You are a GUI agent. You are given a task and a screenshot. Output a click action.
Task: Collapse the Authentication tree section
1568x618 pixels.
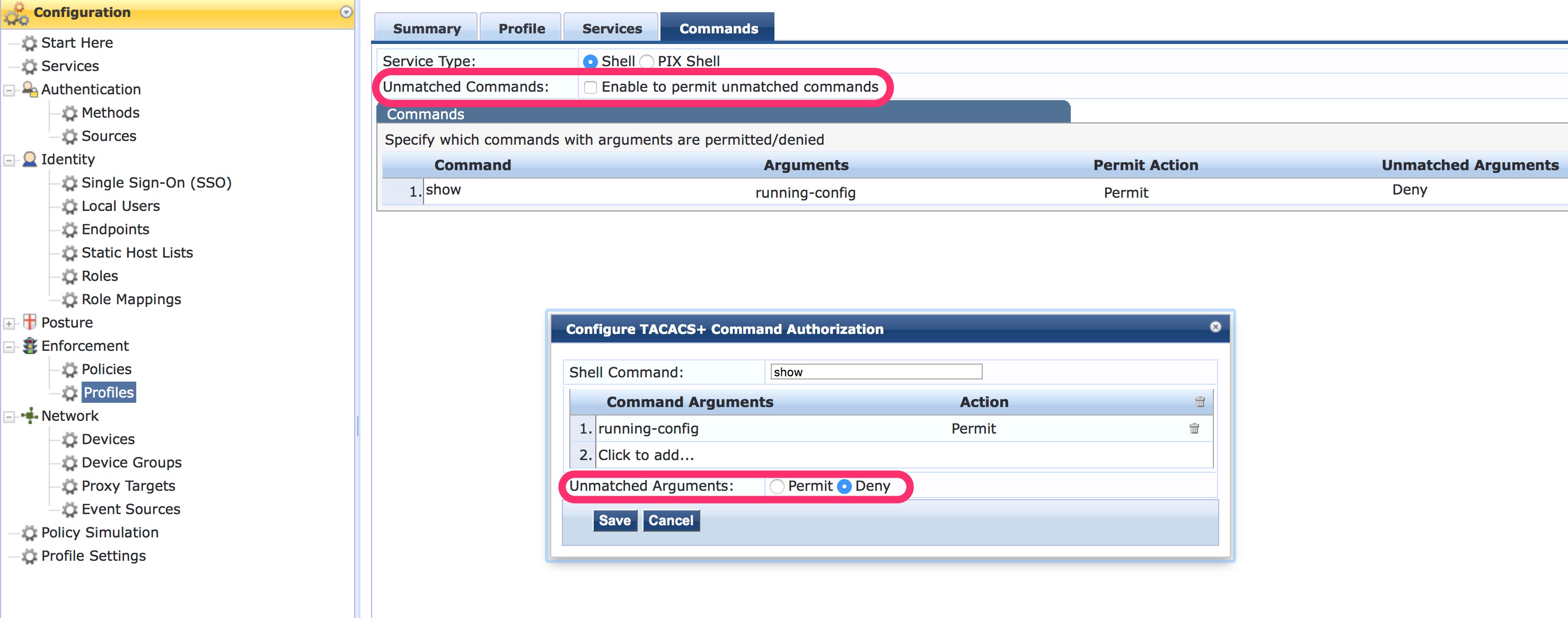point(8,89)
